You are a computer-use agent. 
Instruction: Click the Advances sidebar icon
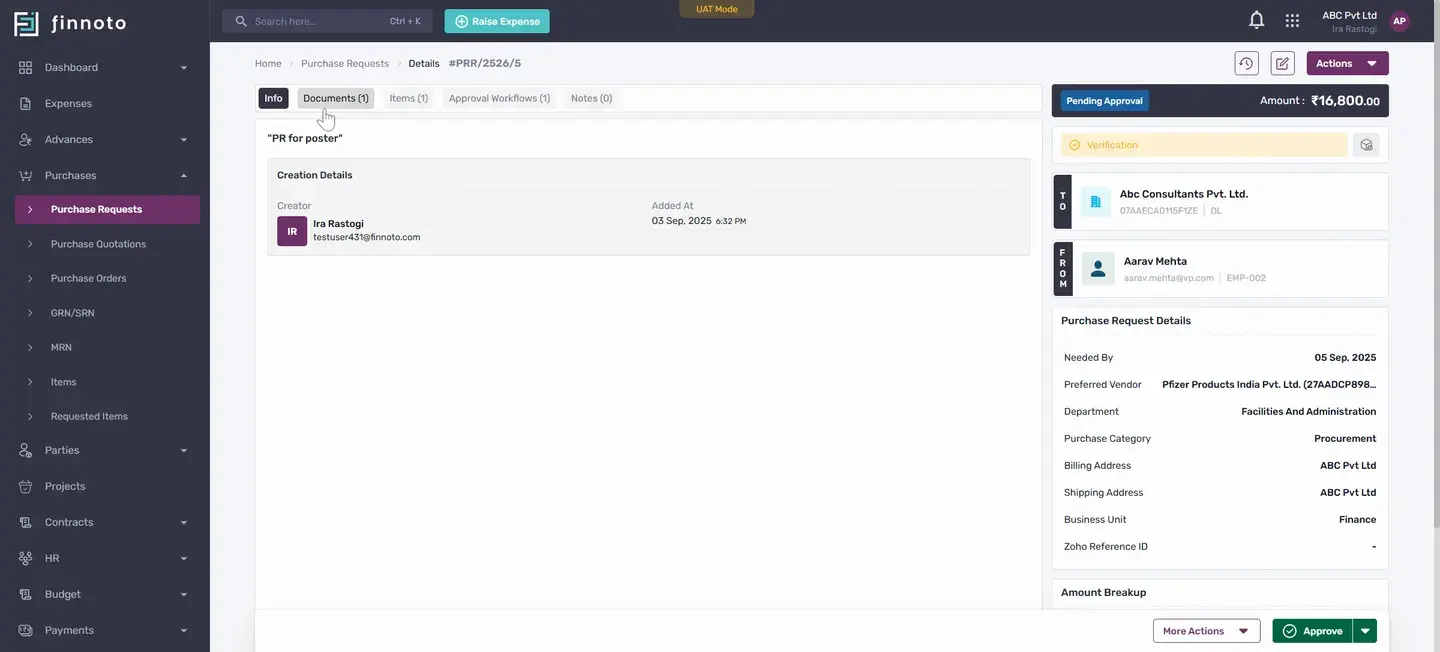pos(26,139)
